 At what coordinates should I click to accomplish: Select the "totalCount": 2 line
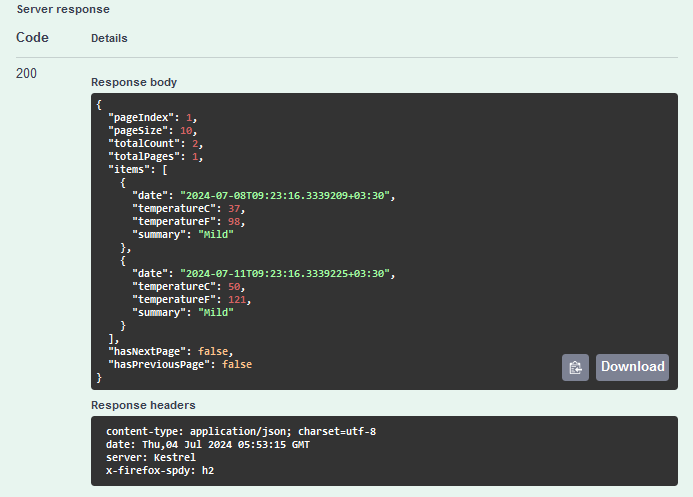(156, 144)
